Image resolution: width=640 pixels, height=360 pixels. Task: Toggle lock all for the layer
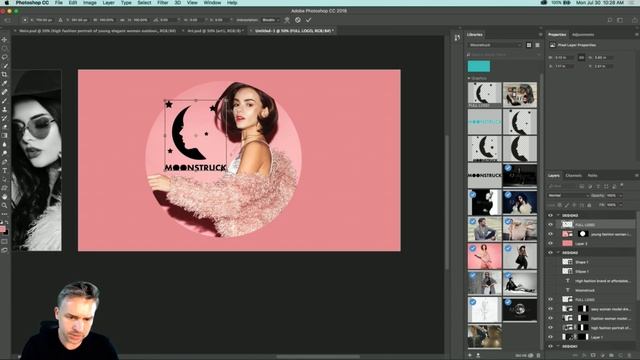589,205
